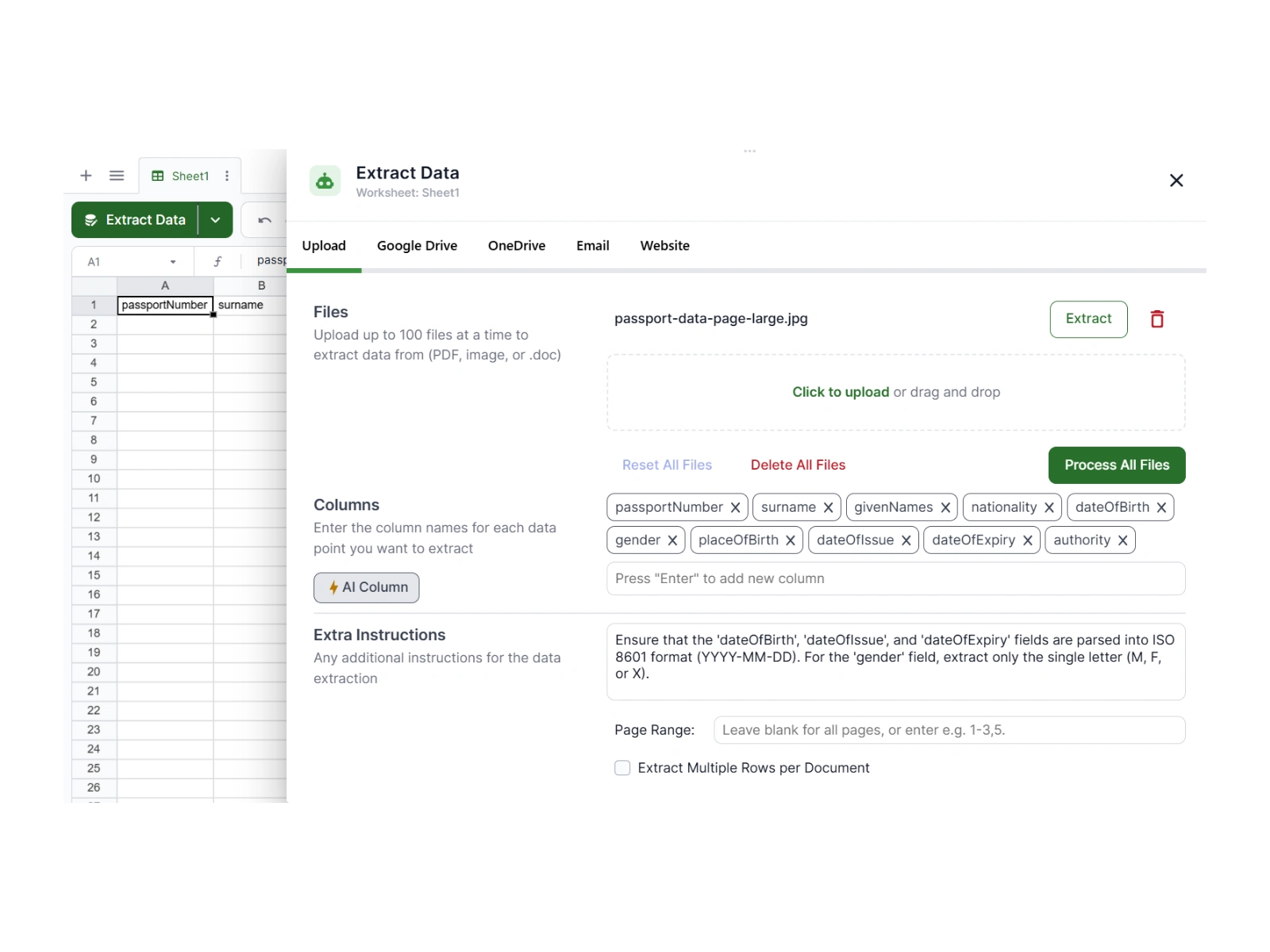Click the formula bar text
Screen dimensions: 1270x952
[x=271, y=260]
